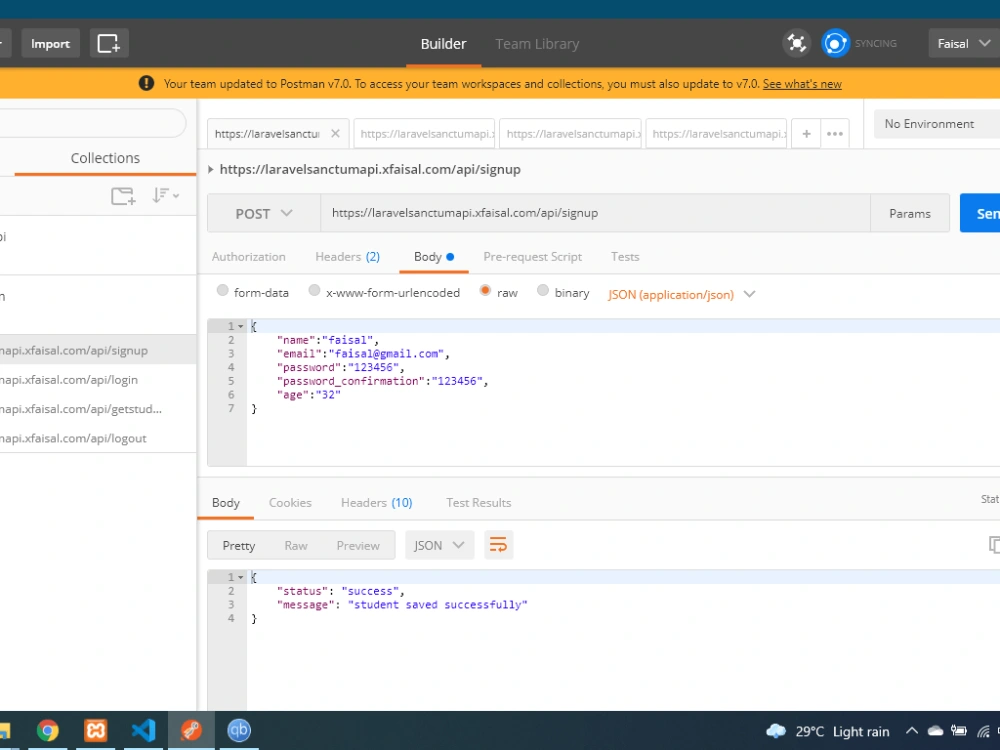Open the Faisal account dropdown
Viewport: 1000px width, 750px height.
coord(964,43)
